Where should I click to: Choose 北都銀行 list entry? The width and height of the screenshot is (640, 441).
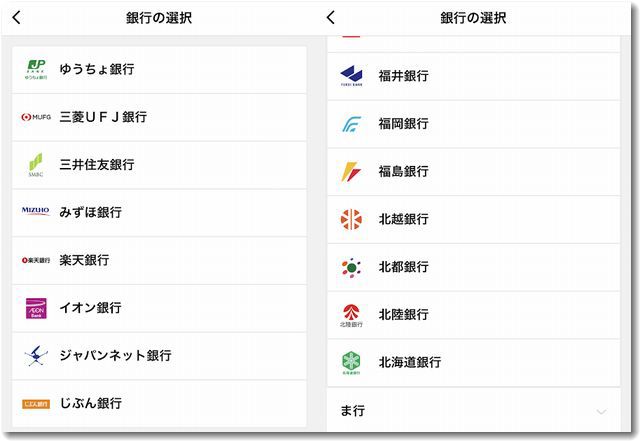click(403, 267)
